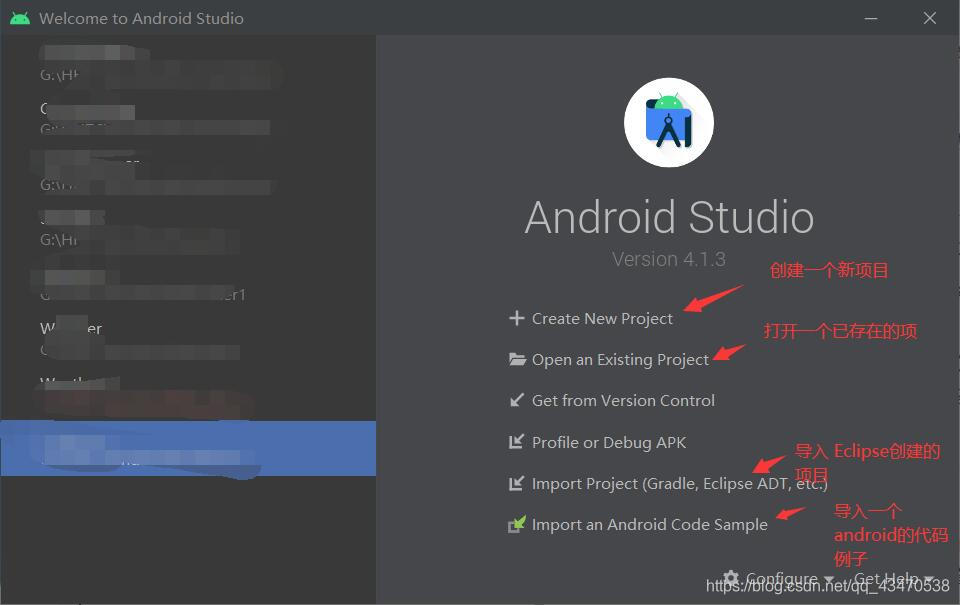Click the folder icon for Open an Existing Project
The height and width of the screenshot is (605, 960).
click(x=517, y=359)
